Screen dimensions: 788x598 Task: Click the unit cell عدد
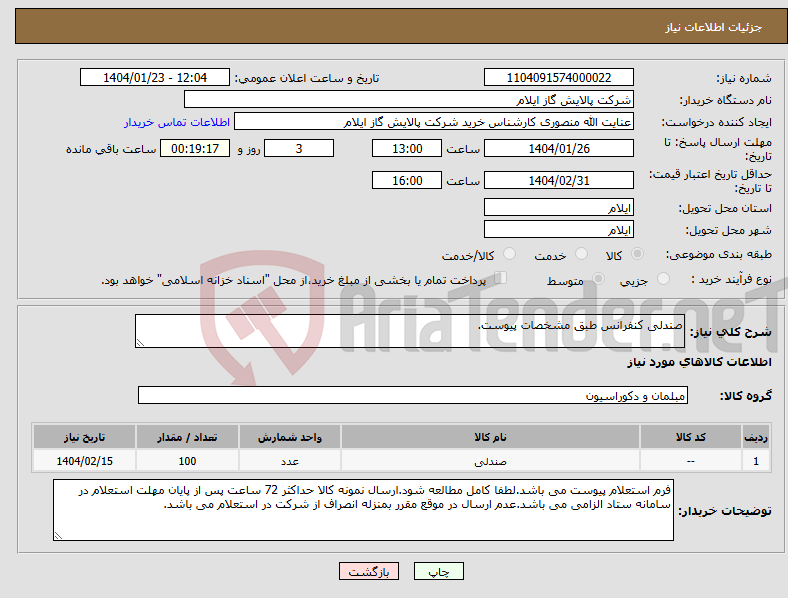[290, 461]
